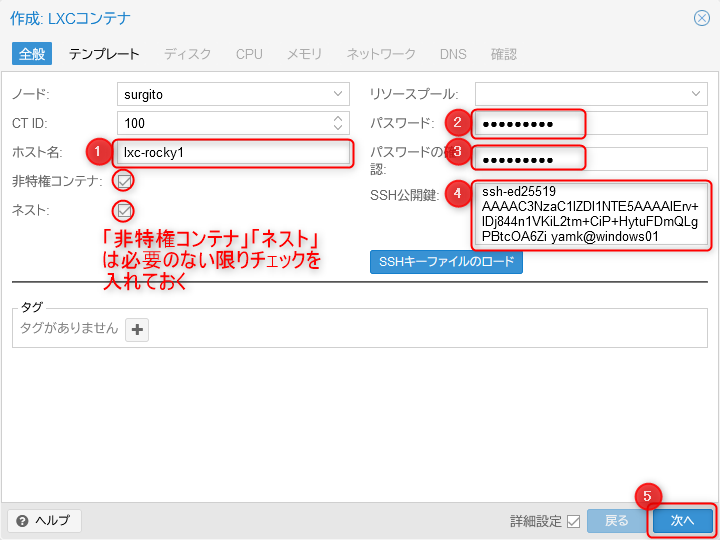Expand the node dropdown showing surgito

click(338, 94)
